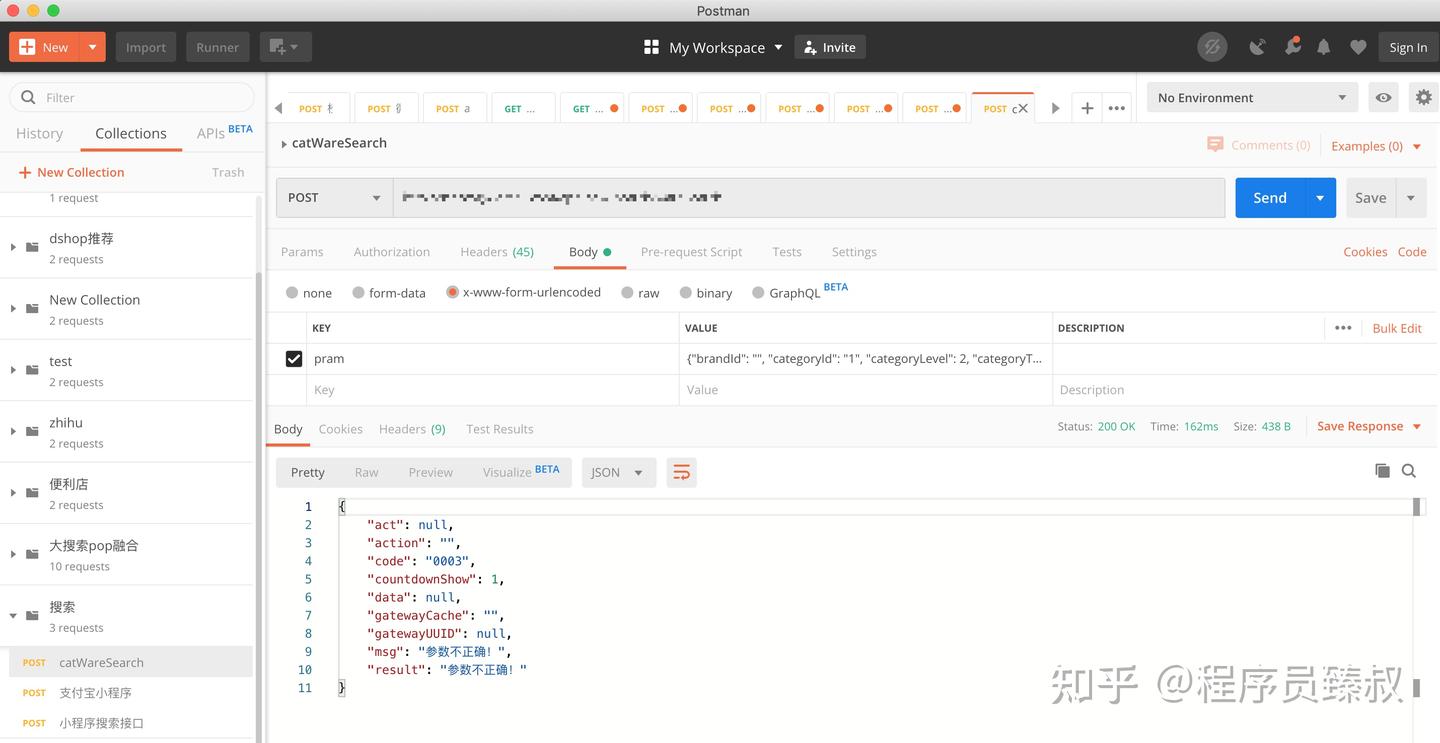The image size is (1440, 743).
Task: Toggle line wrap in response viewer
Action: point(681,472)
